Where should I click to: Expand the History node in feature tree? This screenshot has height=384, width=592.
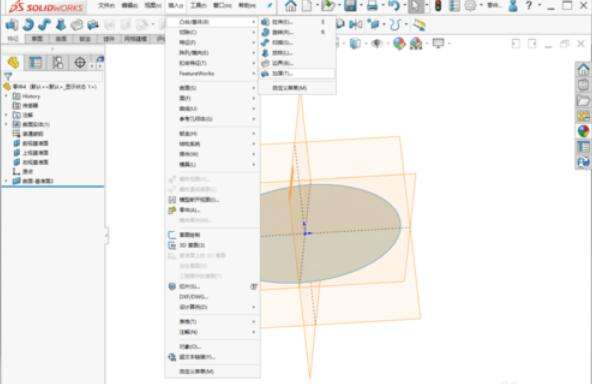(6, 96)
